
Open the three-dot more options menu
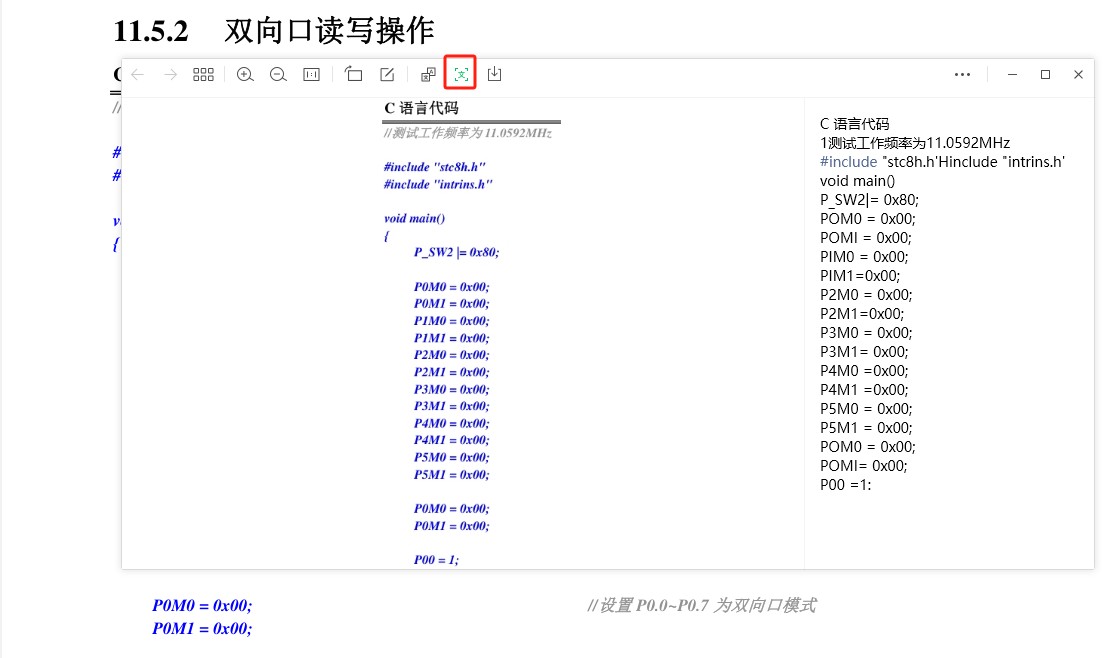pyautogui.click(x=963, y=74)
